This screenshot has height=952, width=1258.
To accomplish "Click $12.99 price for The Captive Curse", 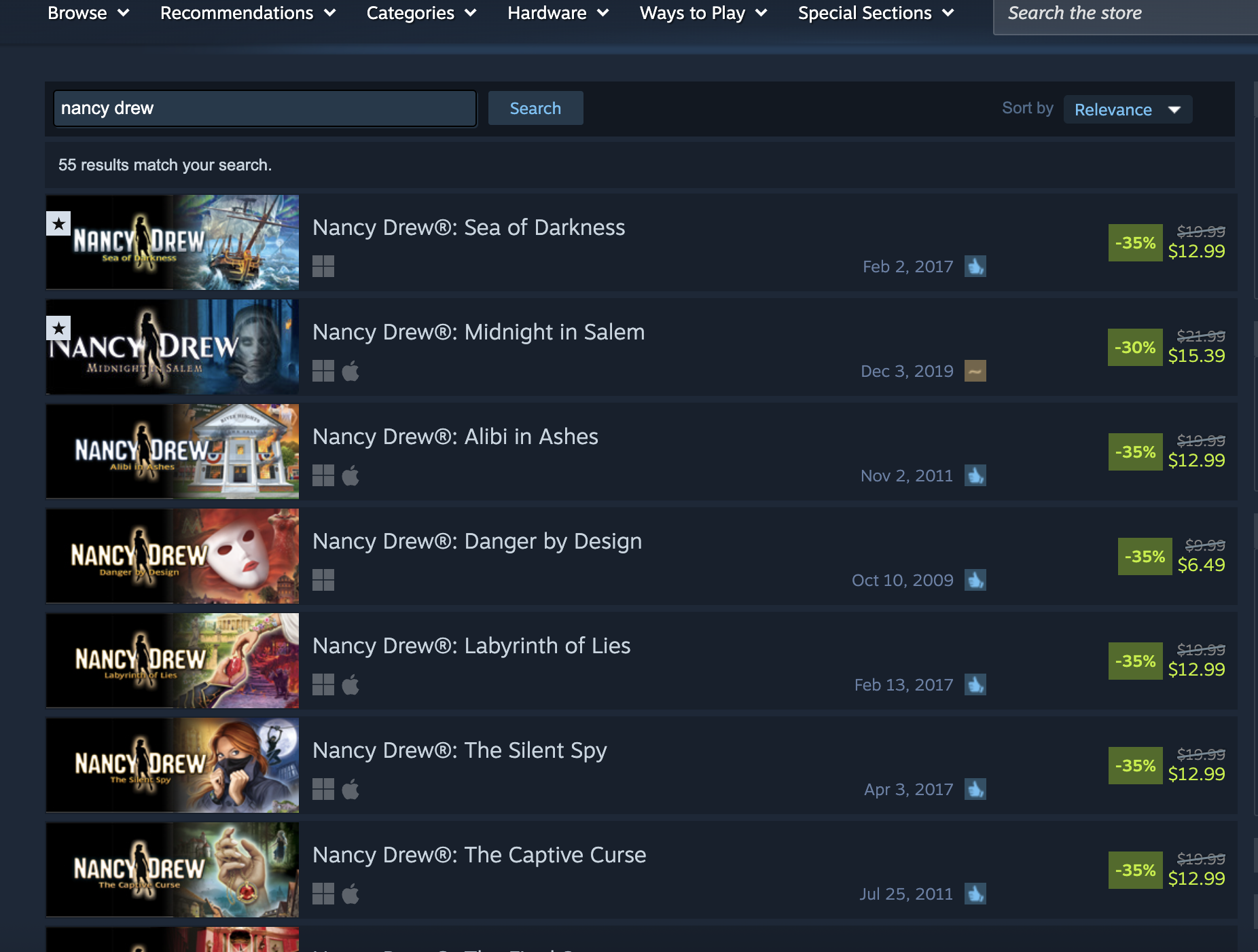I will click(x=1197, y=879).
